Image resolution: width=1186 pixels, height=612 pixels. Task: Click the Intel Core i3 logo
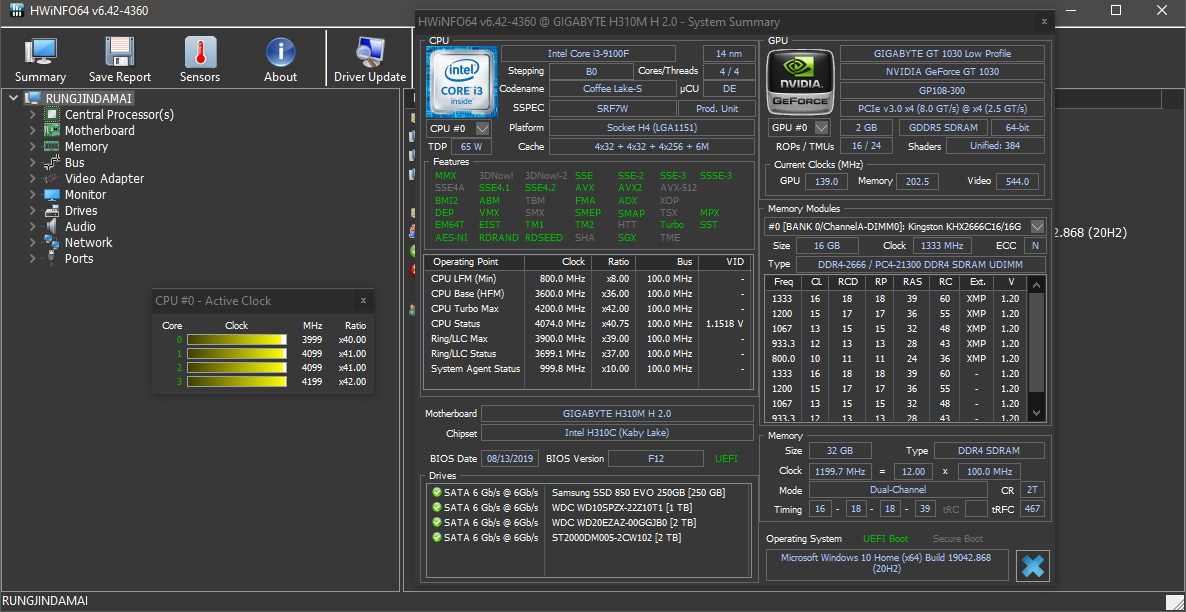point(461,81)
